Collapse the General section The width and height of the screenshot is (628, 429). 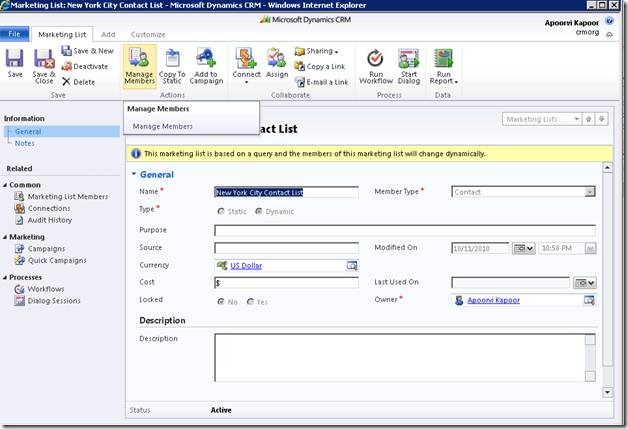tap(135, 174)
